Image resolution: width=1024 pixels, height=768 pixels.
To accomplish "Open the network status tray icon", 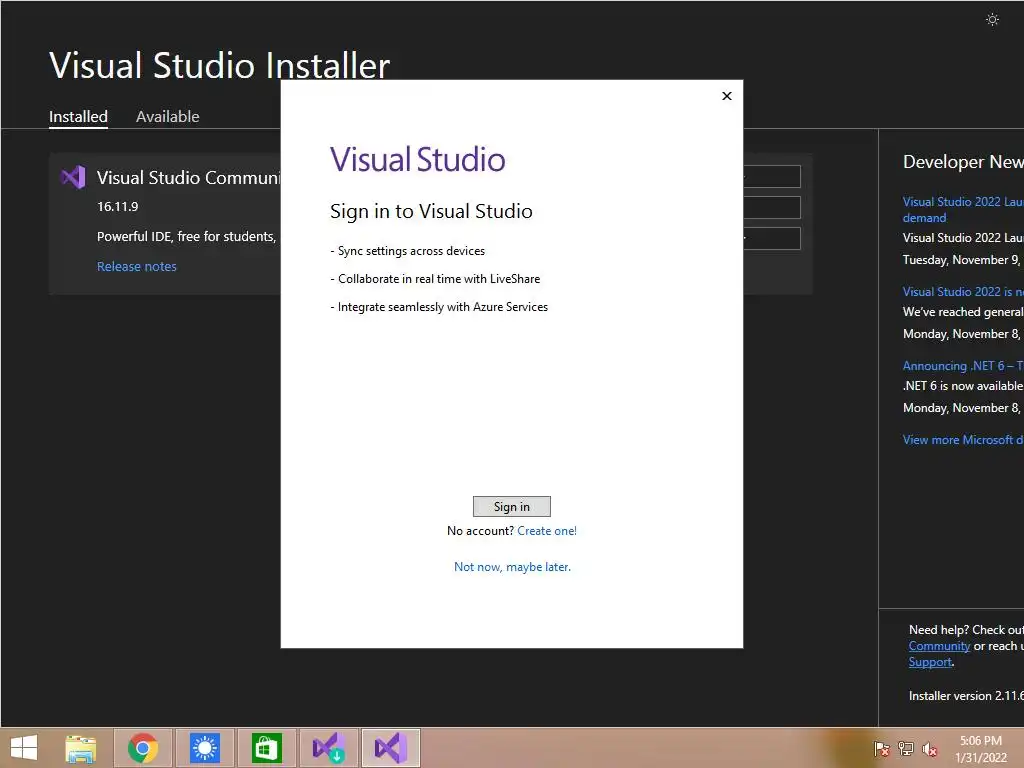I will click(x=906, y=748).
